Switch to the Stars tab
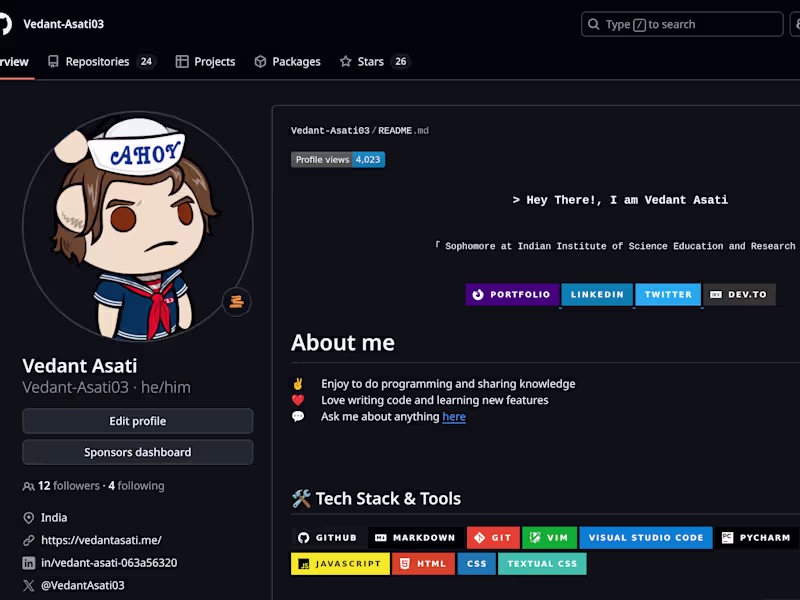800x600 pixels. pyautogui.click(x=372, y=61)
